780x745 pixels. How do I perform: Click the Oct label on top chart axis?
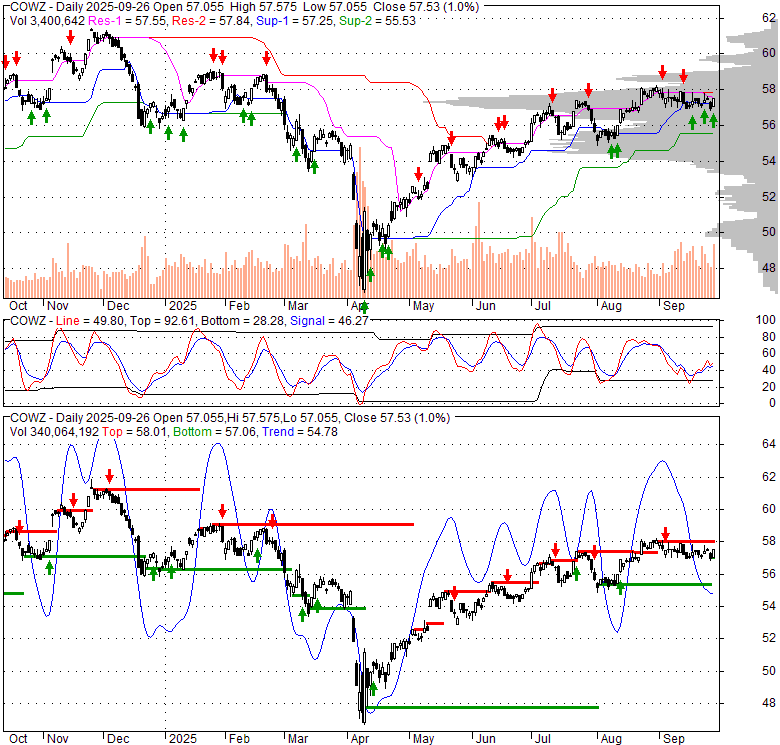[18, 306]
